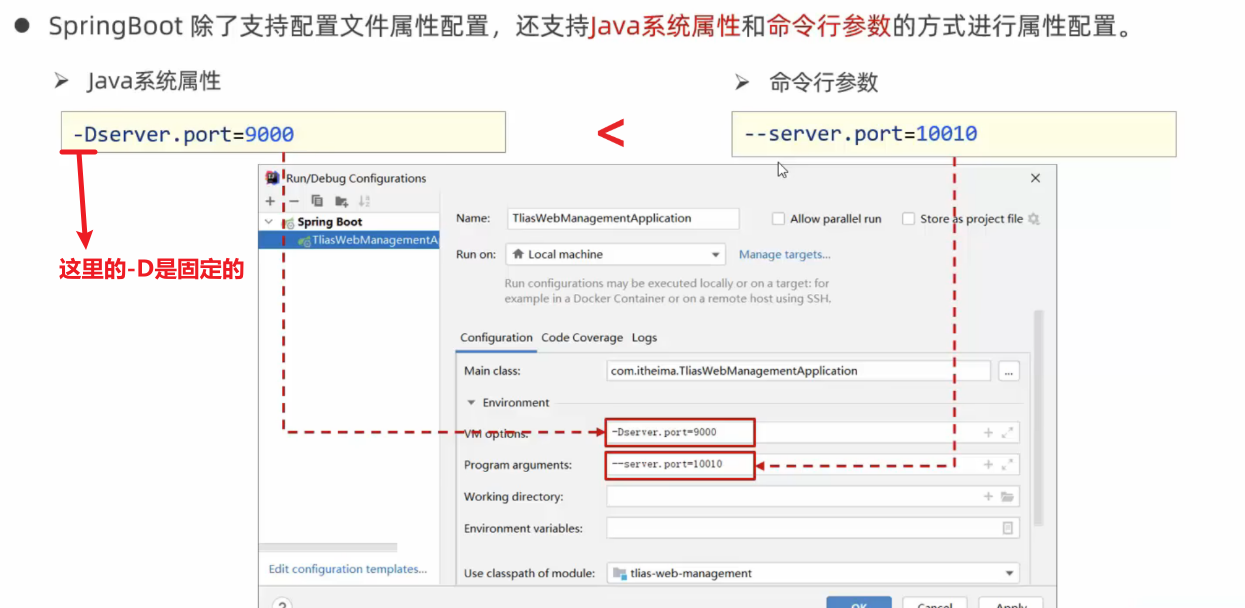Expand the Program arguments field editor
The width and height of the screenshot is (1245, 608).
pos(1007,465)
